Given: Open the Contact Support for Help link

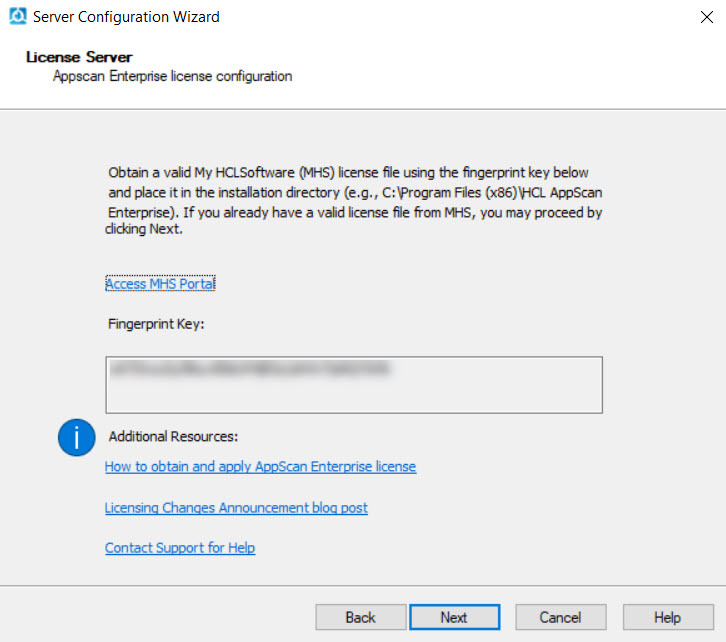Looking at the screenshot, I should (180, 548).
